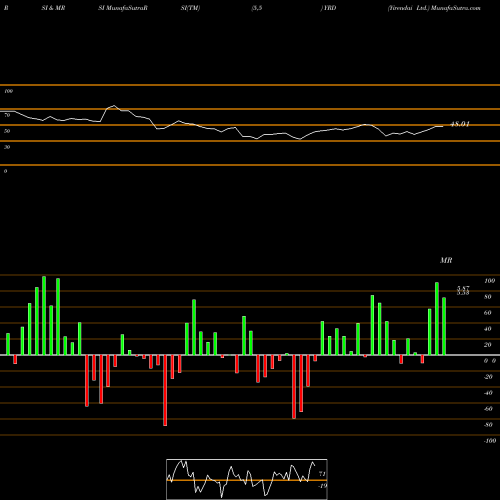Viewport: 500px width, 500px height.
Task: Click the RSI value label '48.01'
Action: pos(460,124)
